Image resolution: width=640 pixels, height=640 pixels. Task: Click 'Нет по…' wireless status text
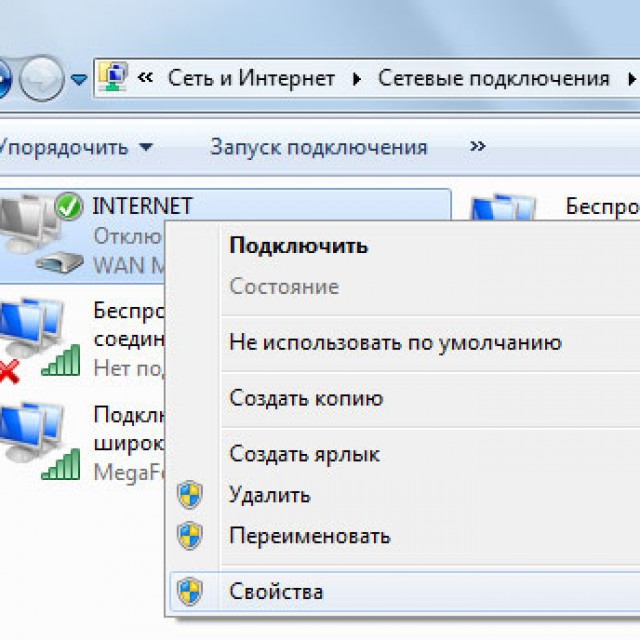point(129,369)
